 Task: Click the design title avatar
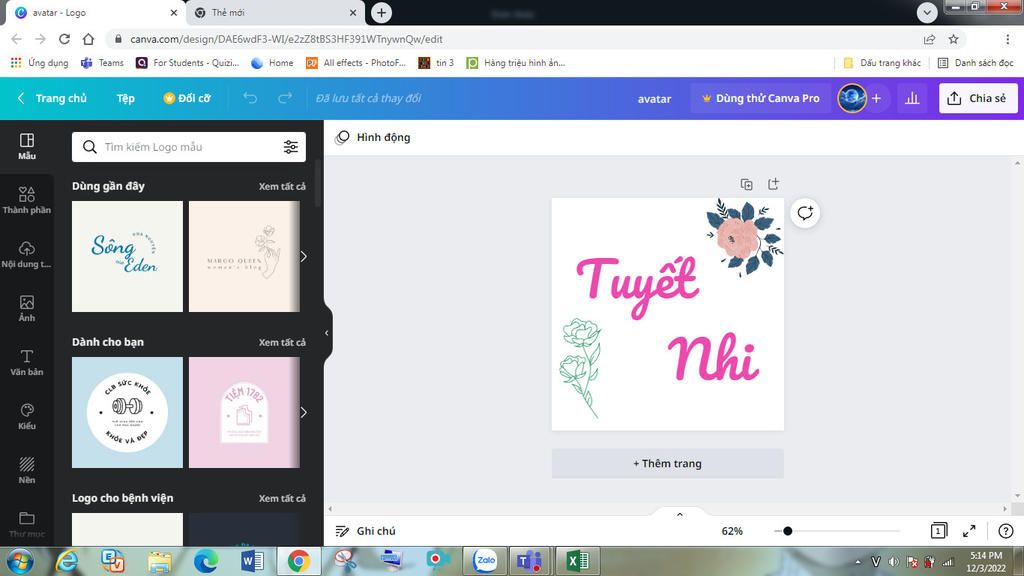click(654, 99)
